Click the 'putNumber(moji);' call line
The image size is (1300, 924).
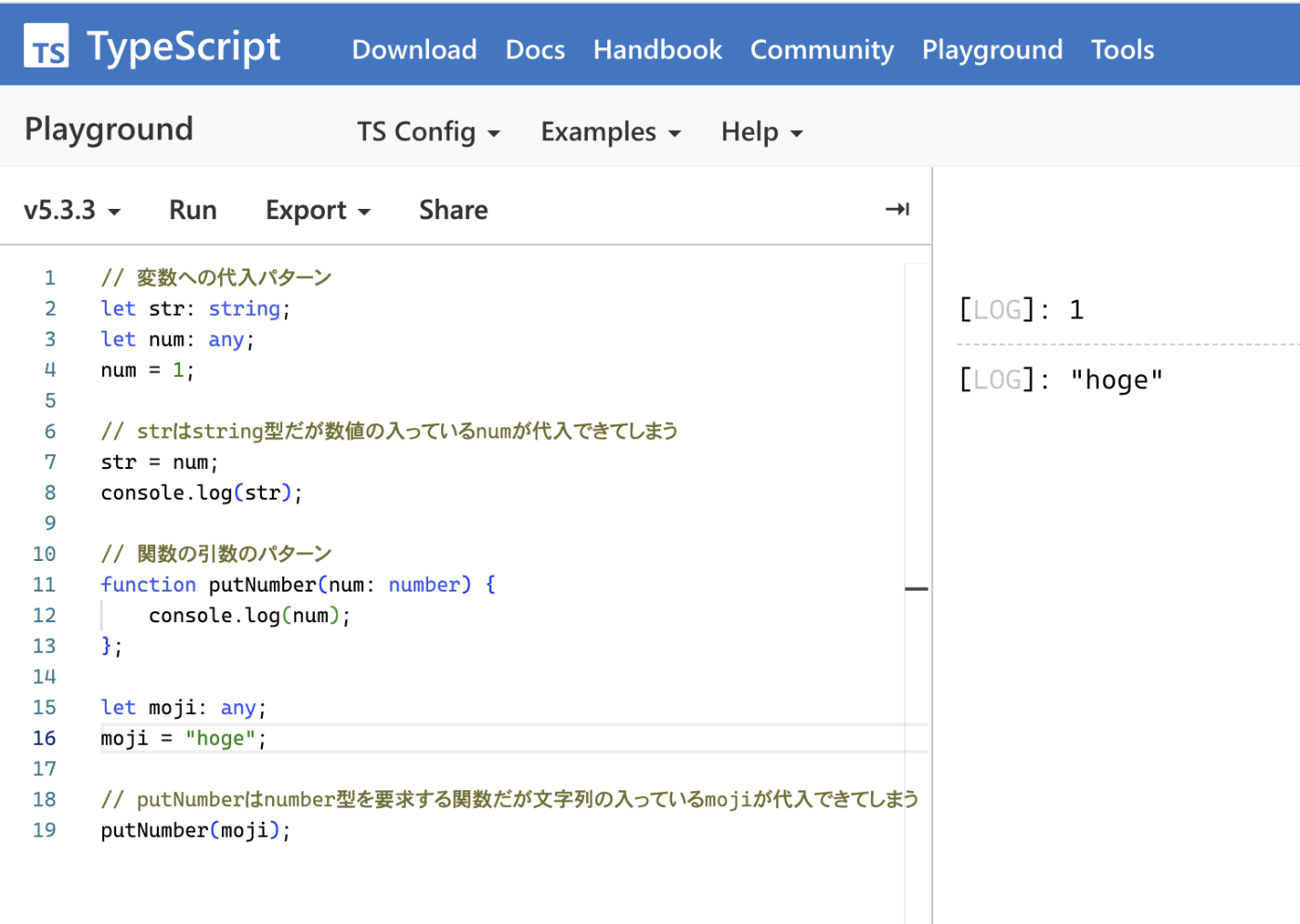pos(196,830)
